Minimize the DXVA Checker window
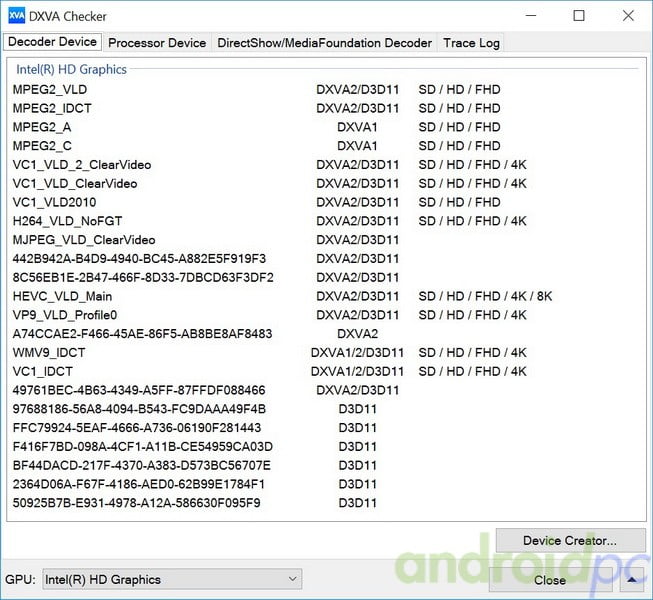 coord(531,16)
